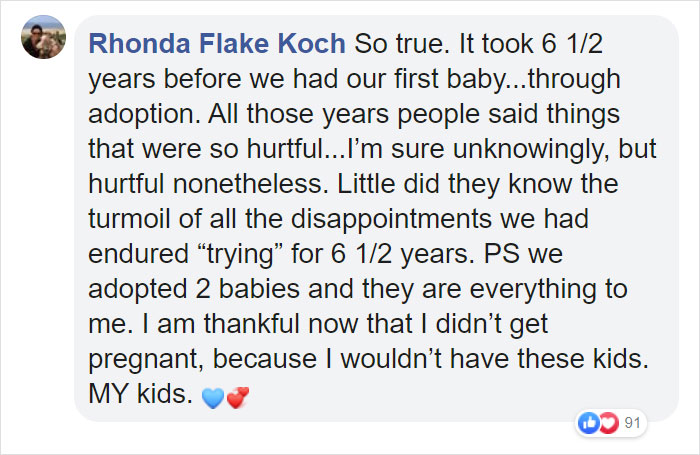
Task: Click the words "So true." in the comment
Action: point(402,44)
